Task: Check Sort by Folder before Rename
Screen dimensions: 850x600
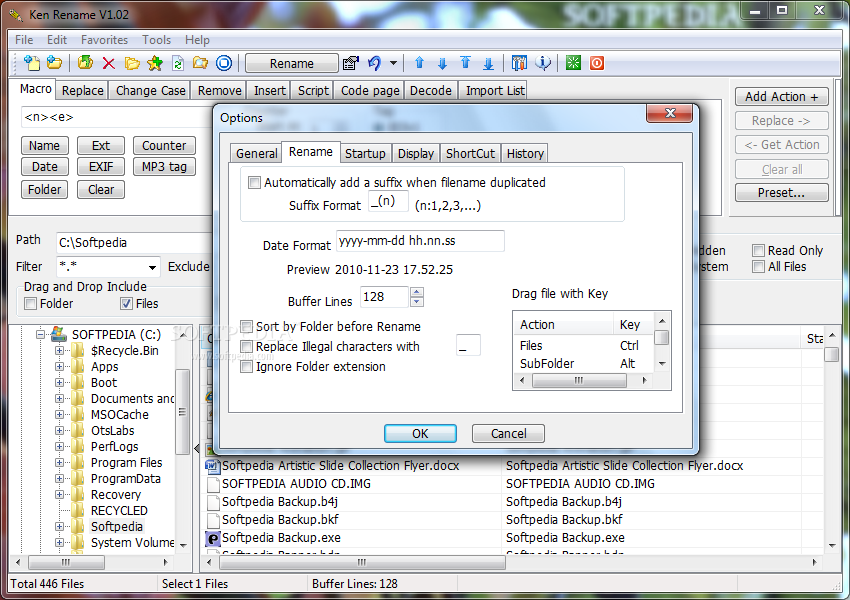Action: click(247, 326)
